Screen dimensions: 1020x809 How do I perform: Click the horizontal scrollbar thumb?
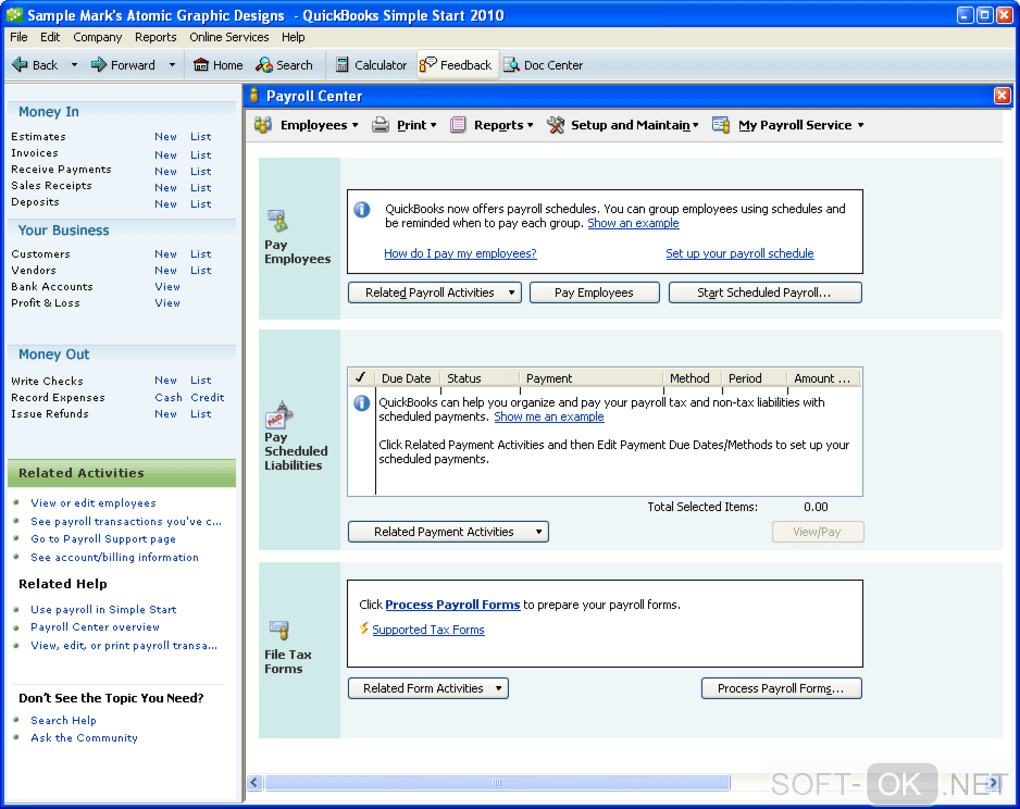coord(497,782)
